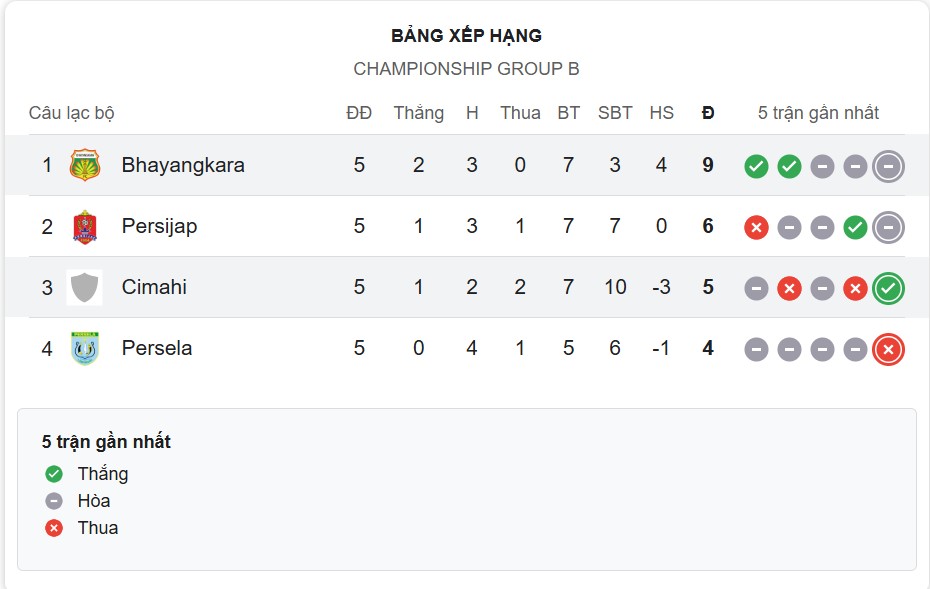Select the Persijap club crest
This screenshot has height=589, width=930.
pos(86,226)
